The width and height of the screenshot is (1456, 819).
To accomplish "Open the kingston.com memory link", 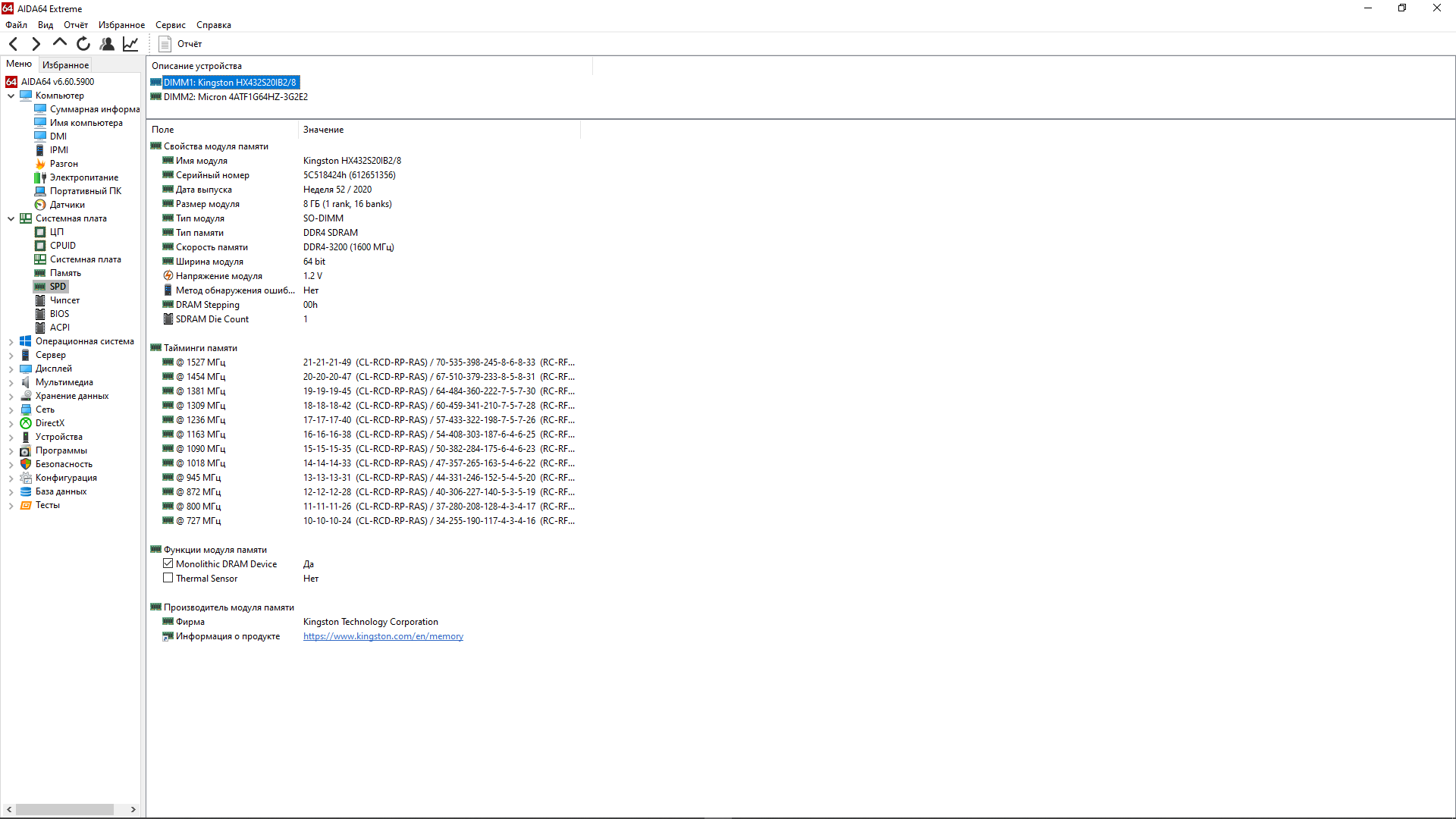I will coord(383,636).
